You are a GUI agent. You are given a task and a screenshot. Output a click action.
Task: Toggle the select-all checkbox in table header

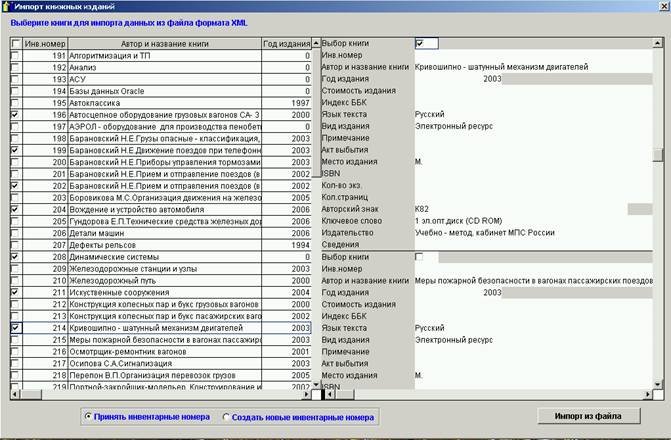[16, 44]
